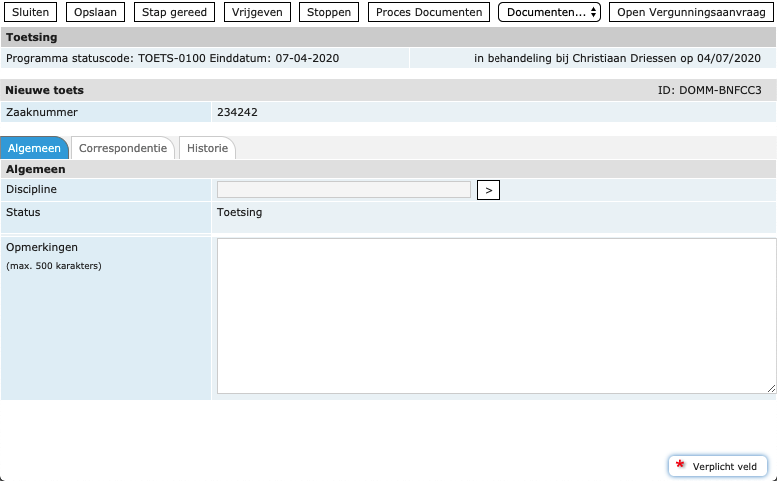777x481 pixels.
Task: Open the Historie tab
Action: tap(208, 148)
